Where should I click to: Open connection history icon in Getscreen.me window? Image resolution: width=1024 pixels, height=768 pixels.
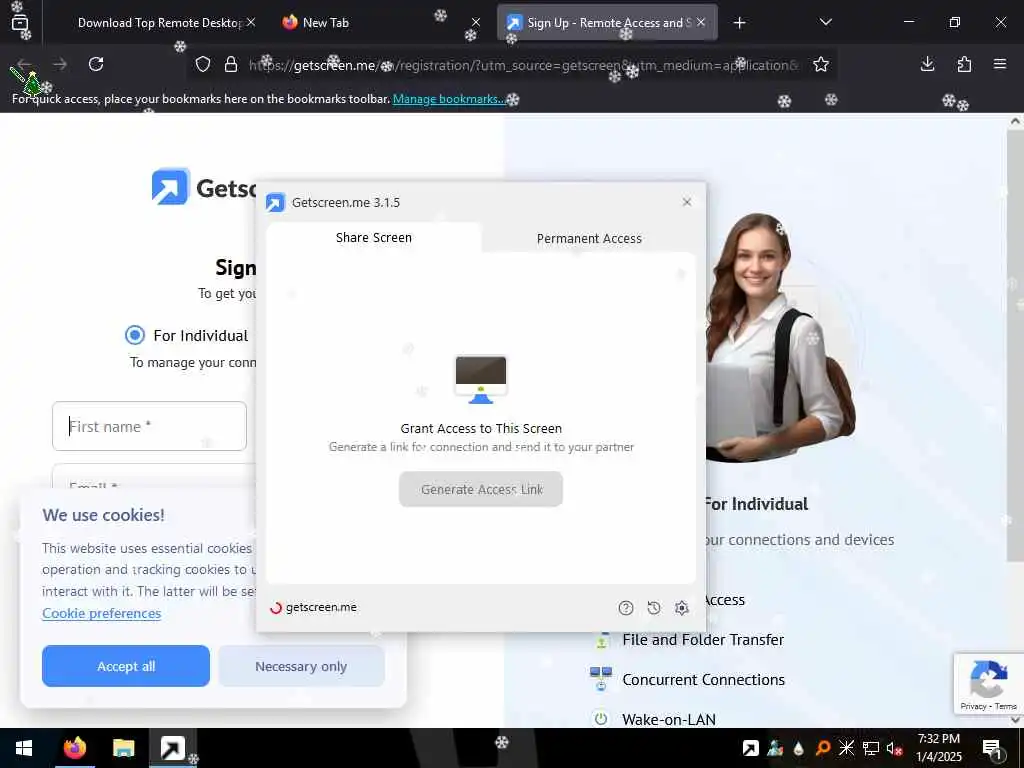654,608
